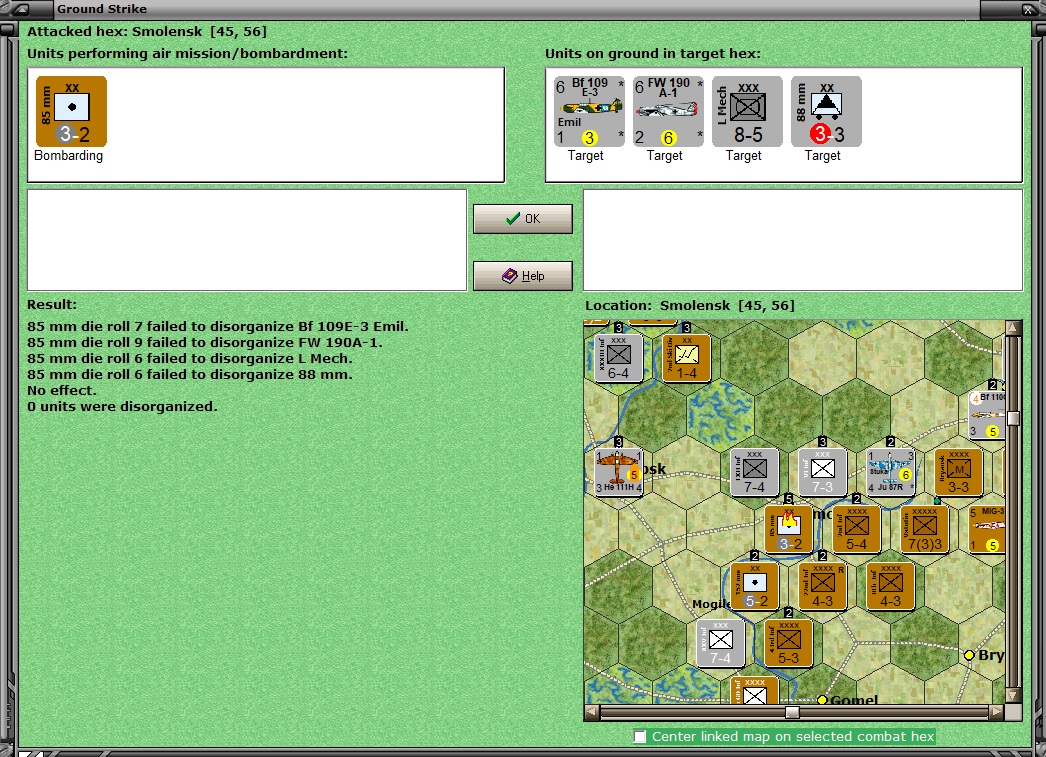Click the result line about Bf 109E-3 Emil

(217, 326)
